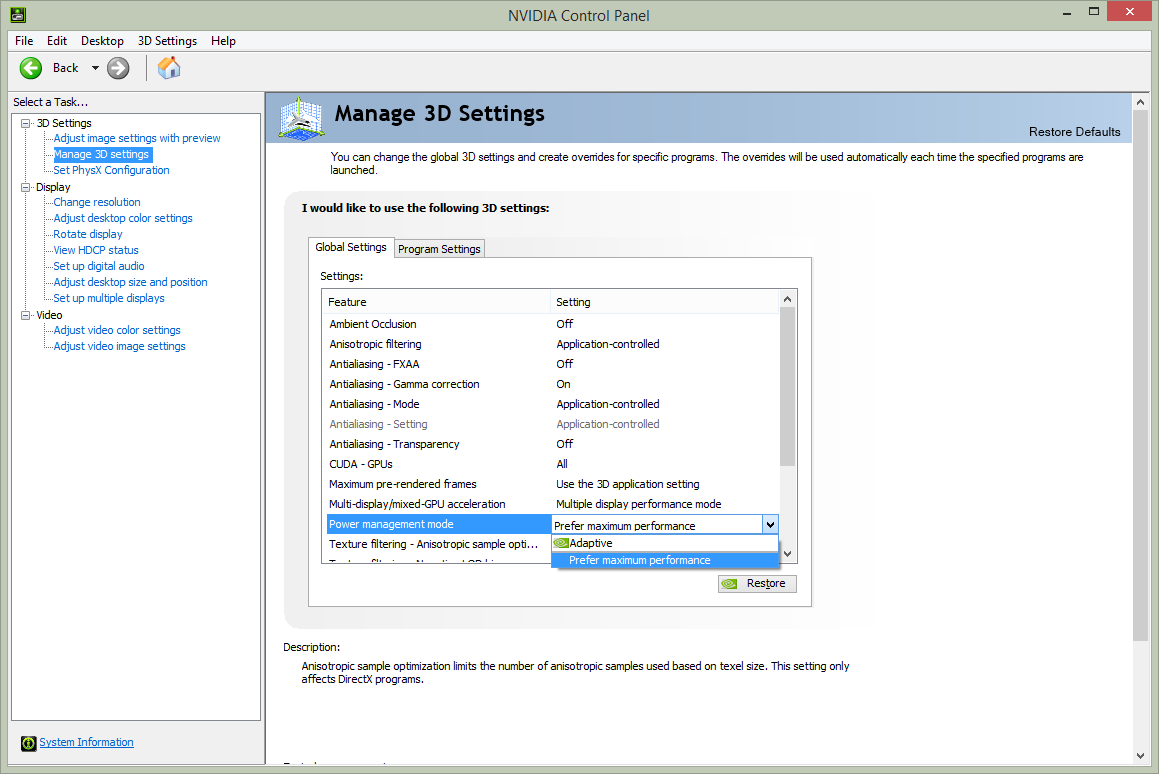
Task: Open Set PhysX Configuration
Action: click(111, 170)
